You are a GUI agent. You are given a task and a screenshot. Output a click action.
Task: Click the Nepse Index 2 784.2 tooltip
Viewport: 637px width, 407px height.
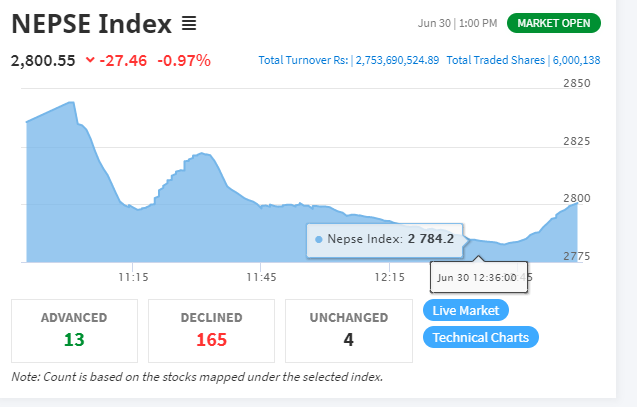[384, 240]
